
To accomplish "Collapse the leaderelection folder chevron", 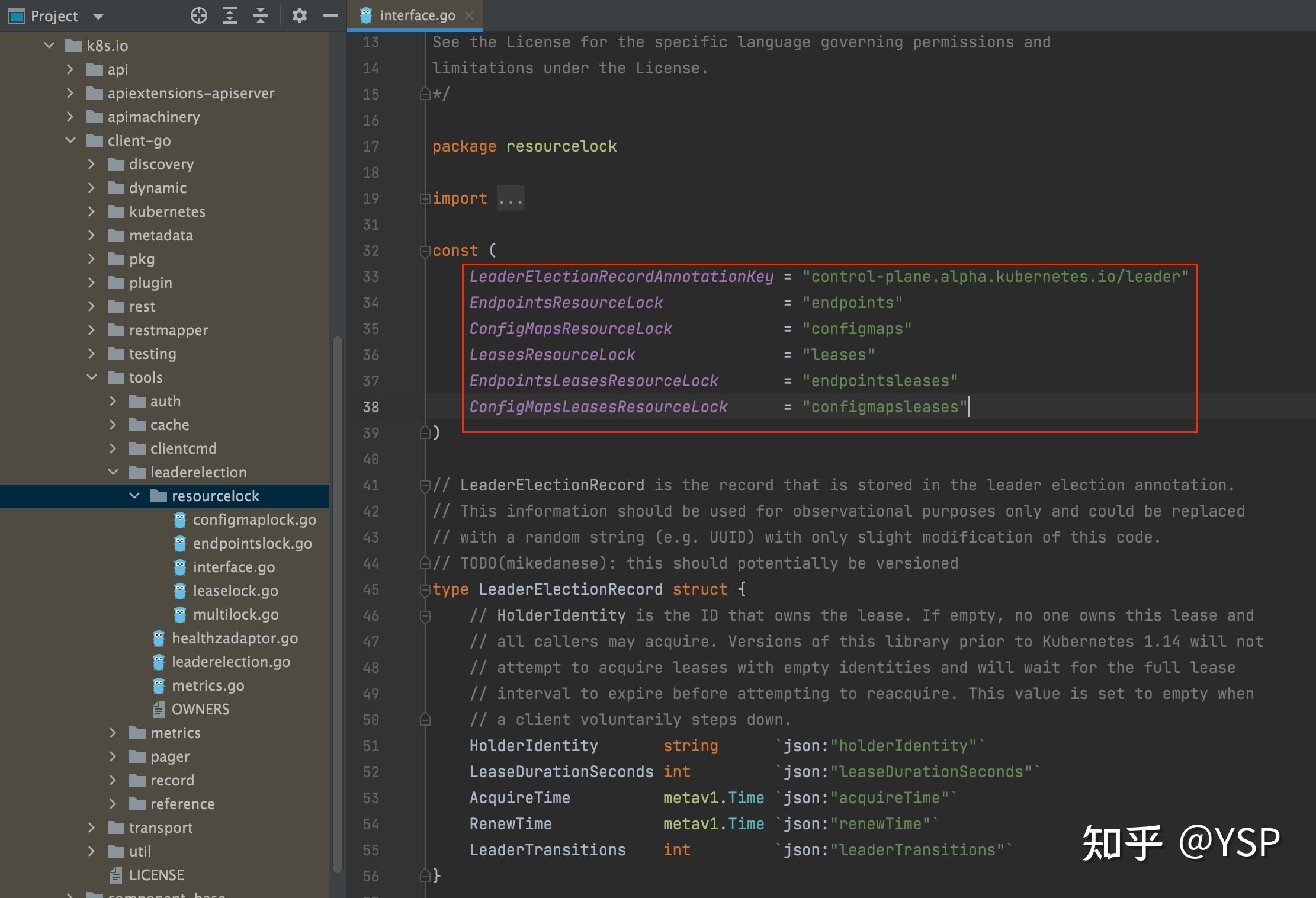I will coord(113,473).
